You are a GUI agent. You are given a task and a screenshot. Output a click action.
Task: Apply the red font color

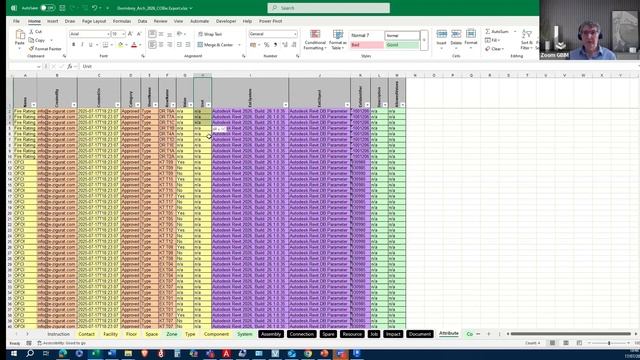(x=134, y=45)
